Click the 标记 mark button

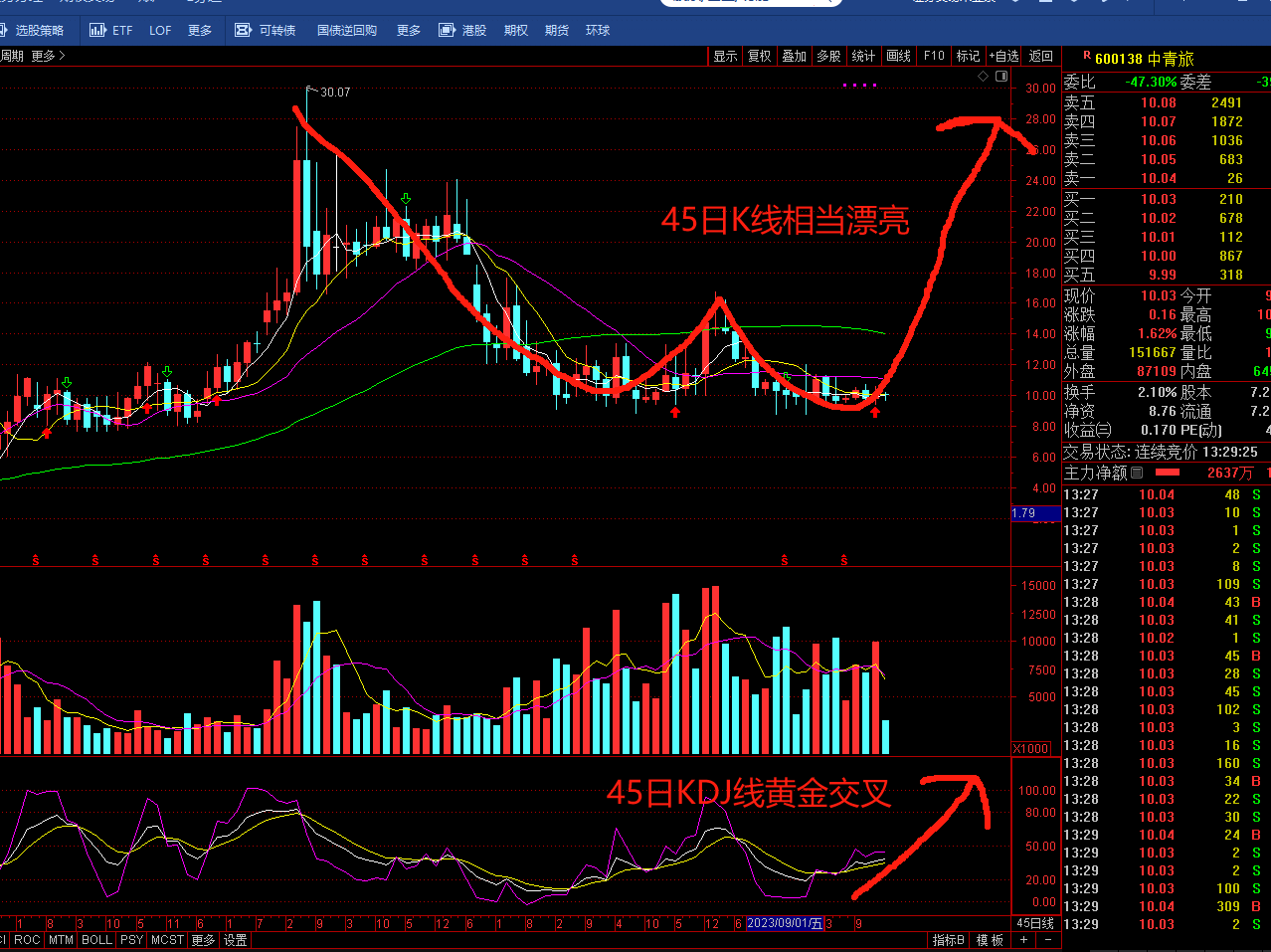(x=969, y=56)
